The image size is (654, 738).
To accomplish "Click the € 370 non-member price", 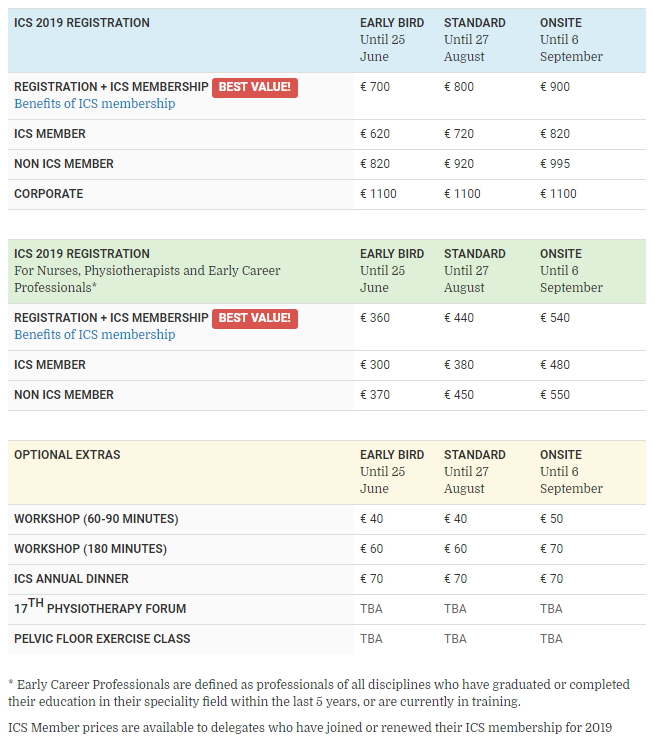I will [375, 395].
